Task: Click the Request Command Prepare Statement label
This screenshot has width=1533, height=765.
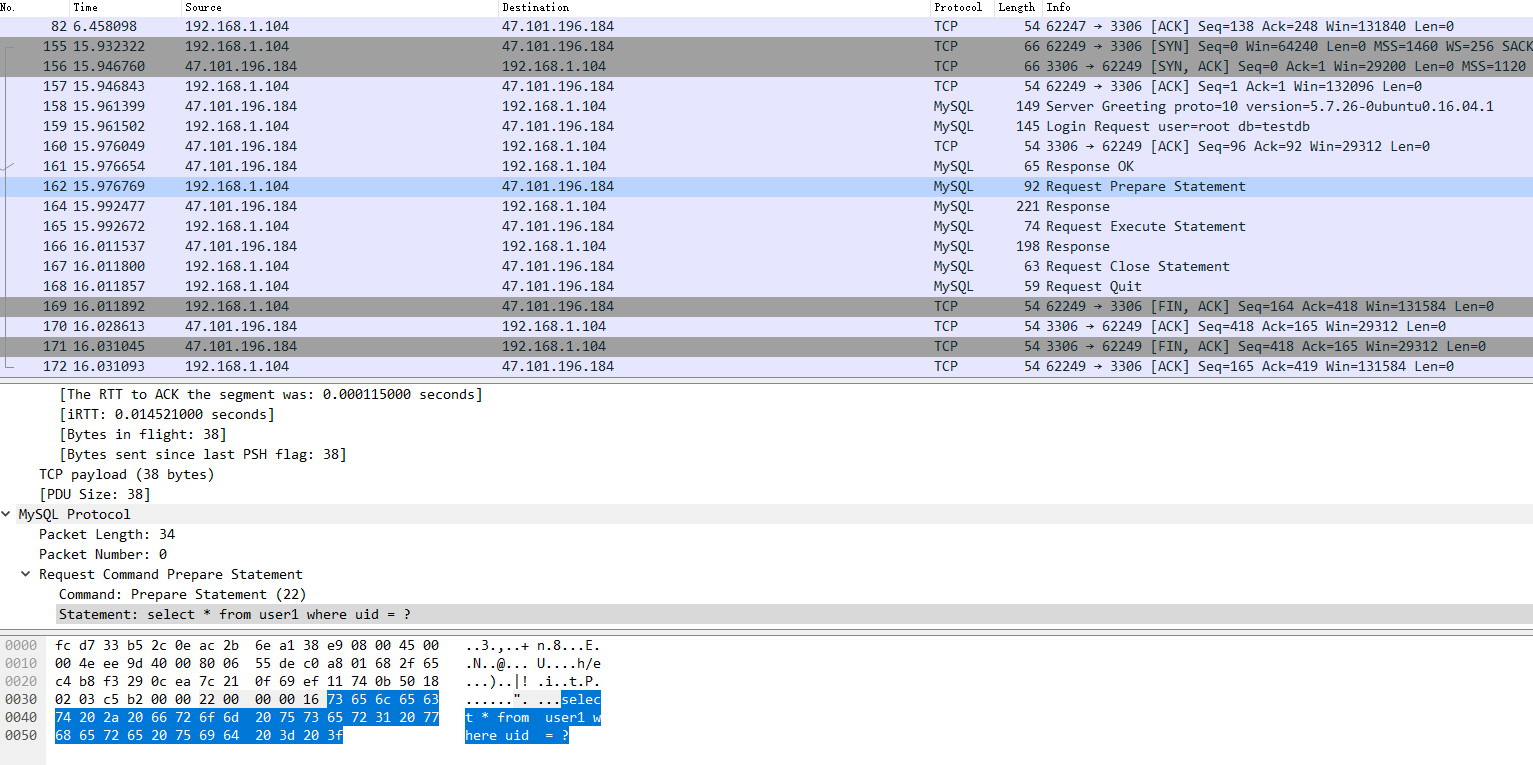Action: 171,574
